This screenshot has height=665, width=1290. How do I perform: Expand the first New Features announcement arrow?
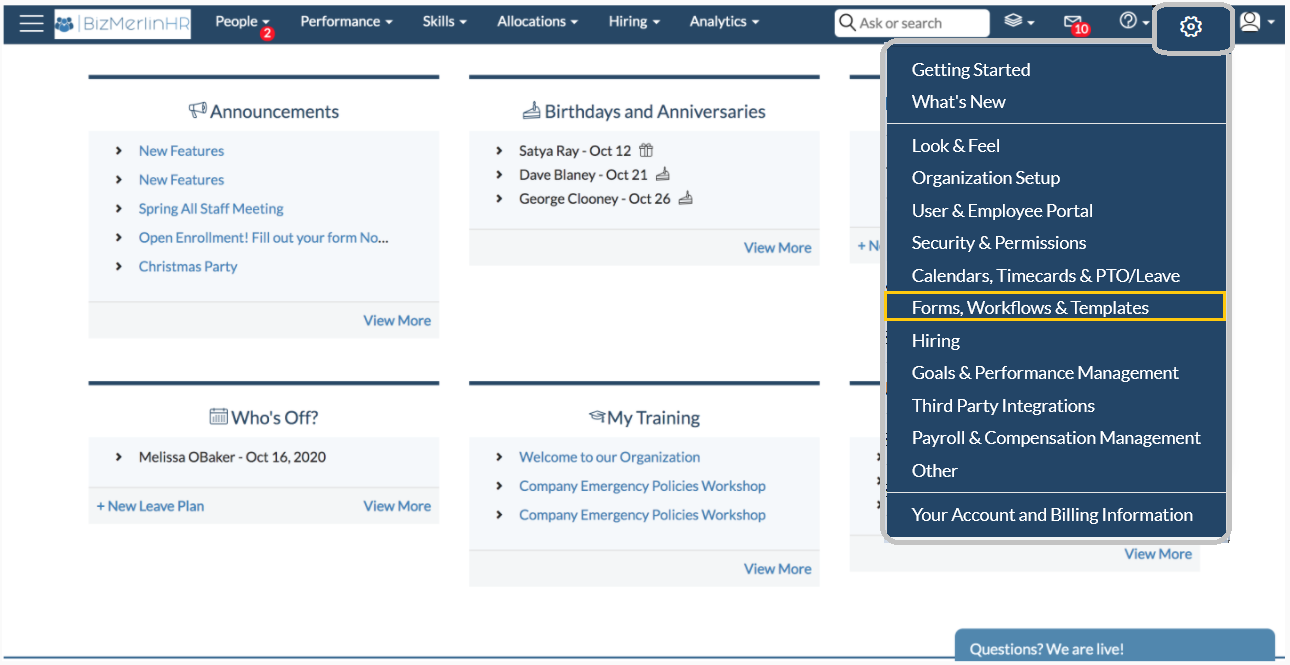click(119, 151)
